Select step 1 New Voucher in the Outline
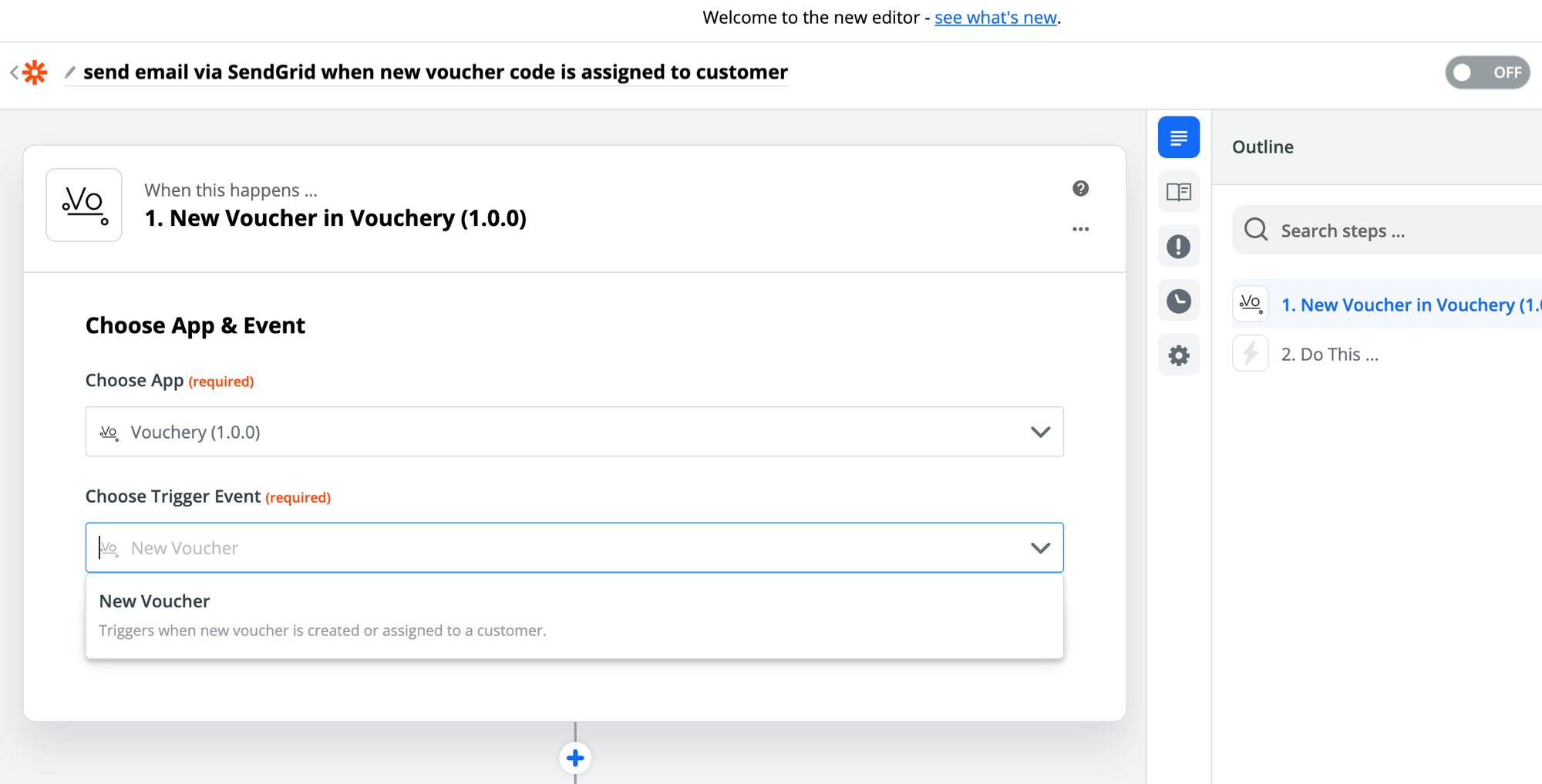Screen dimensions: 1542x784 coord(1387,304)
